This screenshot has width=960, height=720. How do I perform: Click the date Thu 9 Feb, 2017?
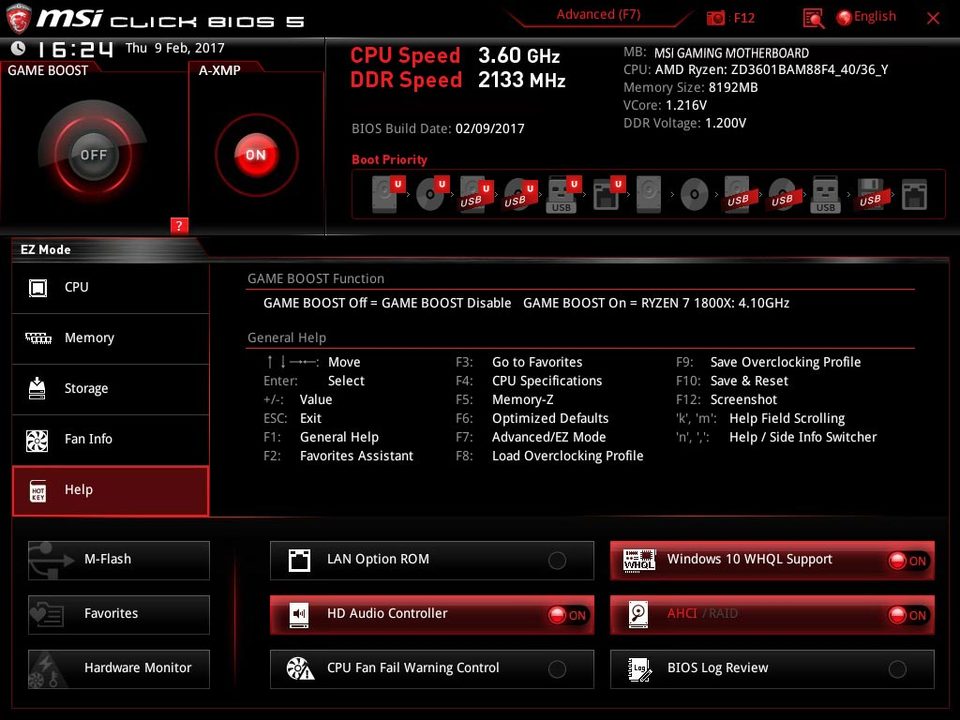(175, 48)
